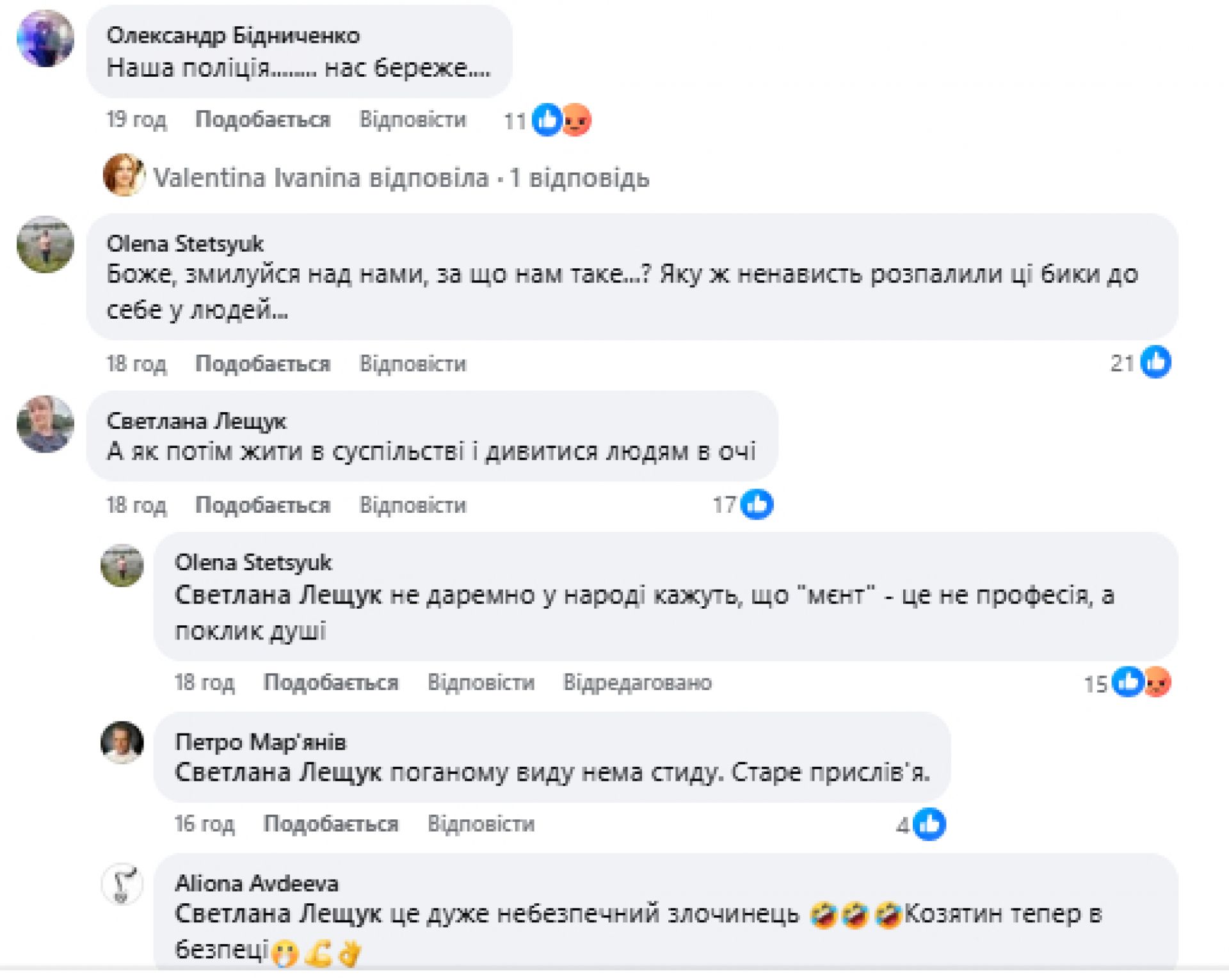
Task: Expand Valentina Ivanina's 1 reply thread
Action: pyautogui.click(x=401, y=178)
